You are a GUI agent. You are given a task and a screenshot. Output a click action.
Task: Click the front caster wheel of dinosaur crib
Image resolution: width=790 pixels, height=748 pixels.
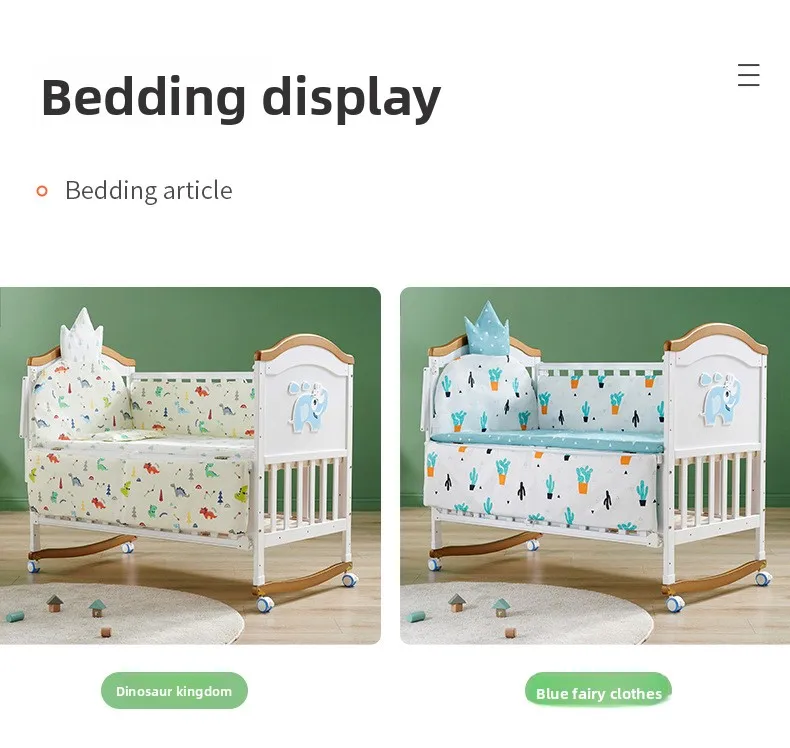coord(265,603)
